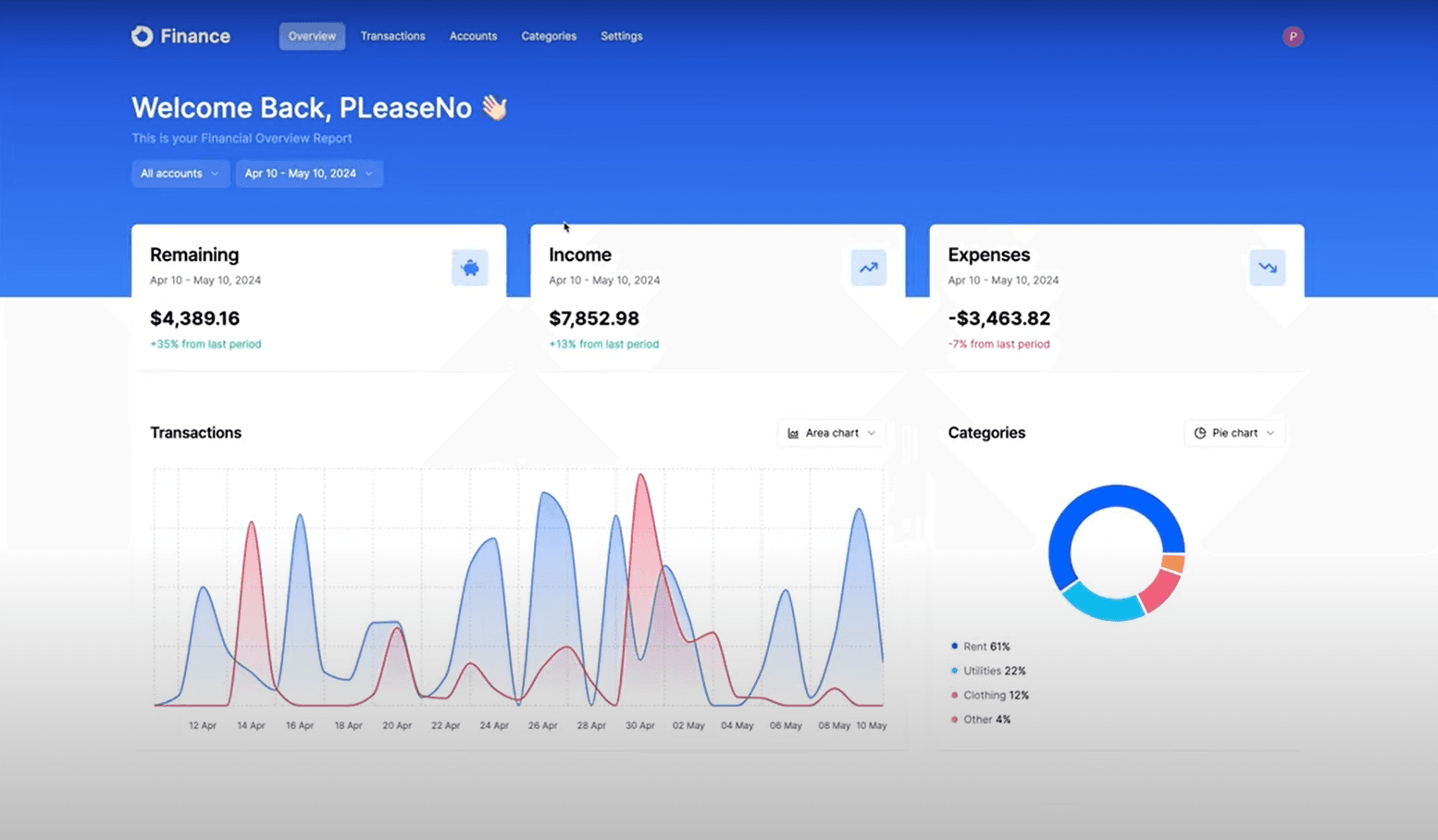This screenshot has height=840, width=1438.
Task: Click the trending up icon on Income card
Action: point(869,268)
